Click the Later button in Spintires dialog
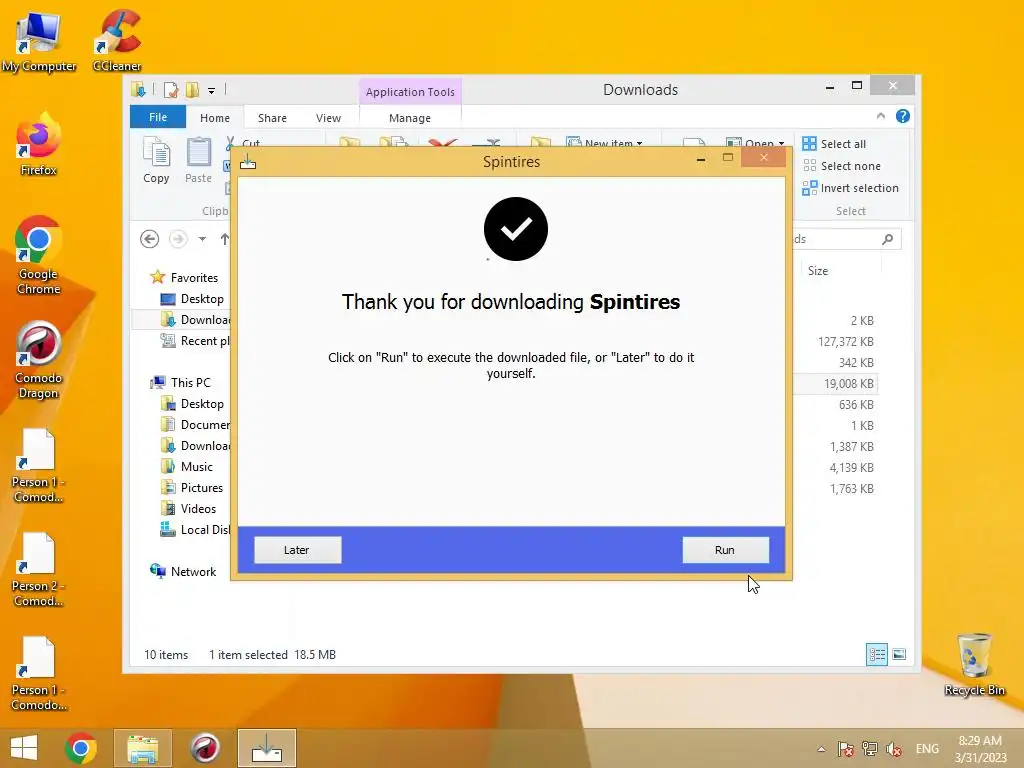The height and width of the screenshot is (768, 1024). (297, 550)
